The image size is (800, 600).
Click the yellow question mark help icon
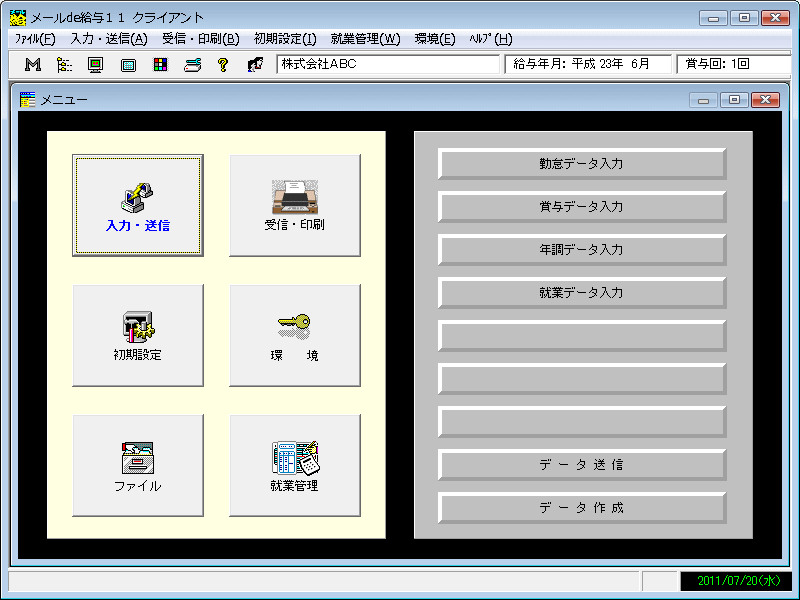pos(223,64)
